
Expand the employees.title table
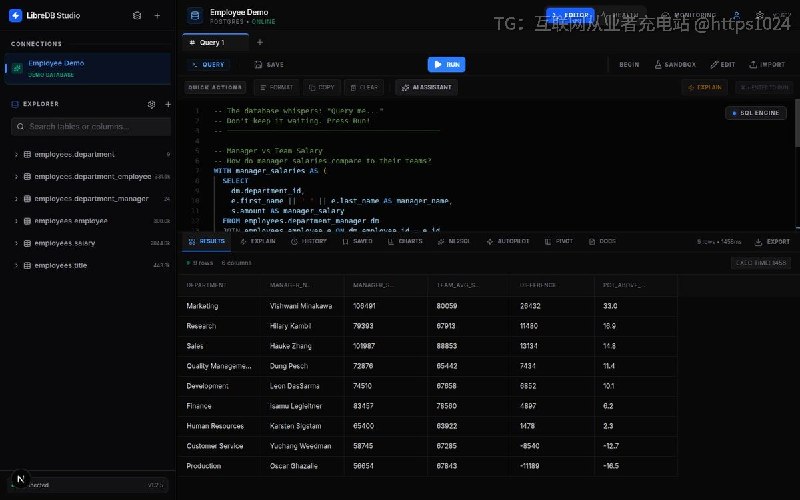pyautogui.click(x=16, y=265)
